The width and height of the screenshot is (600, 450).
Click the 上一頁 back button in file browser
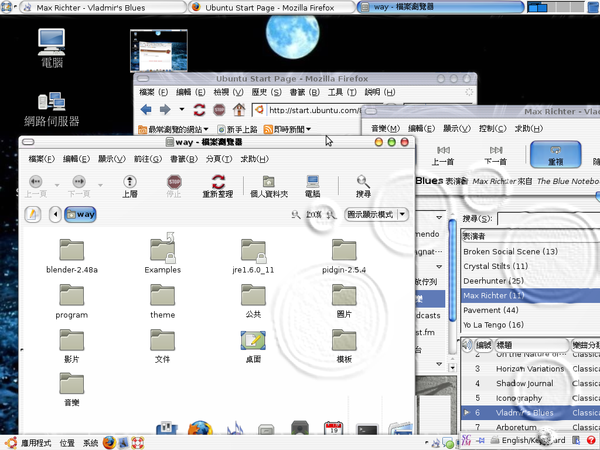click(36, 186)
